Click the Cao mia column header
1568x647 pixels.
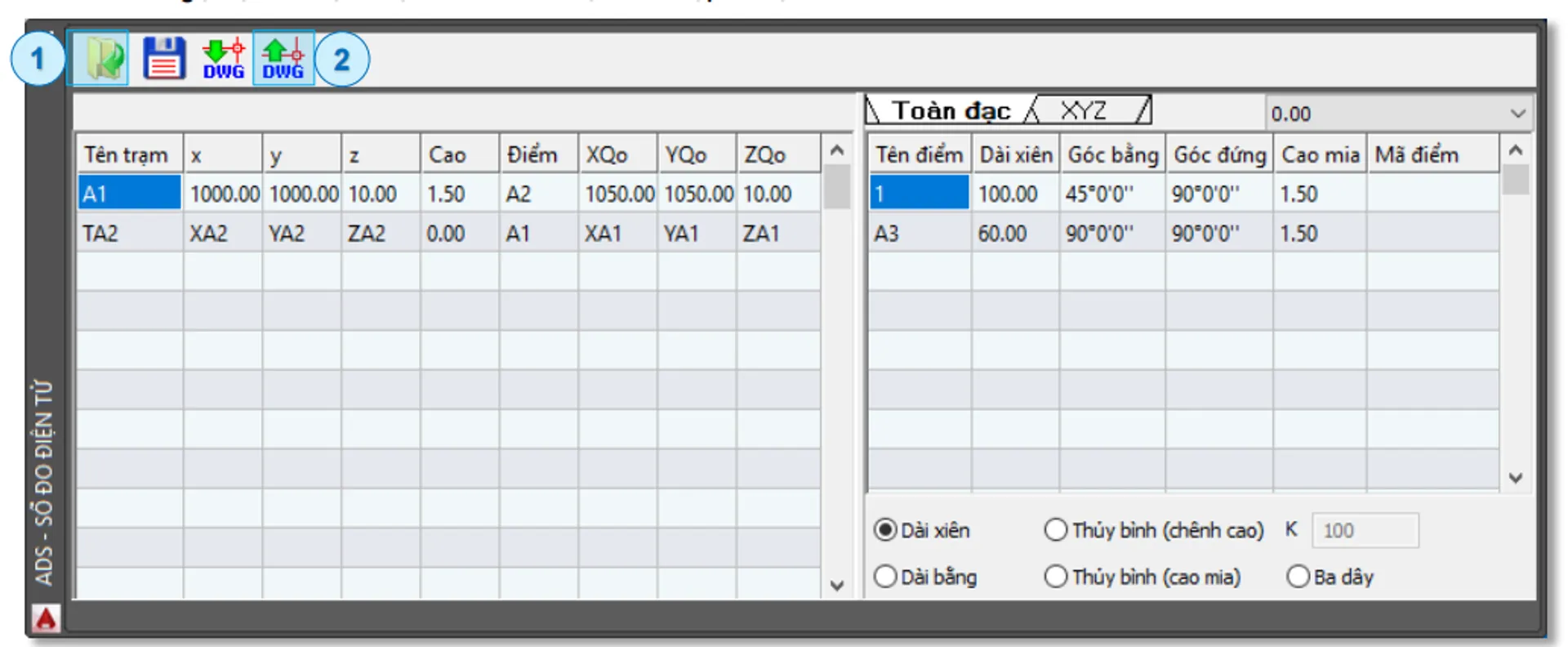(x=1321, y=154)
